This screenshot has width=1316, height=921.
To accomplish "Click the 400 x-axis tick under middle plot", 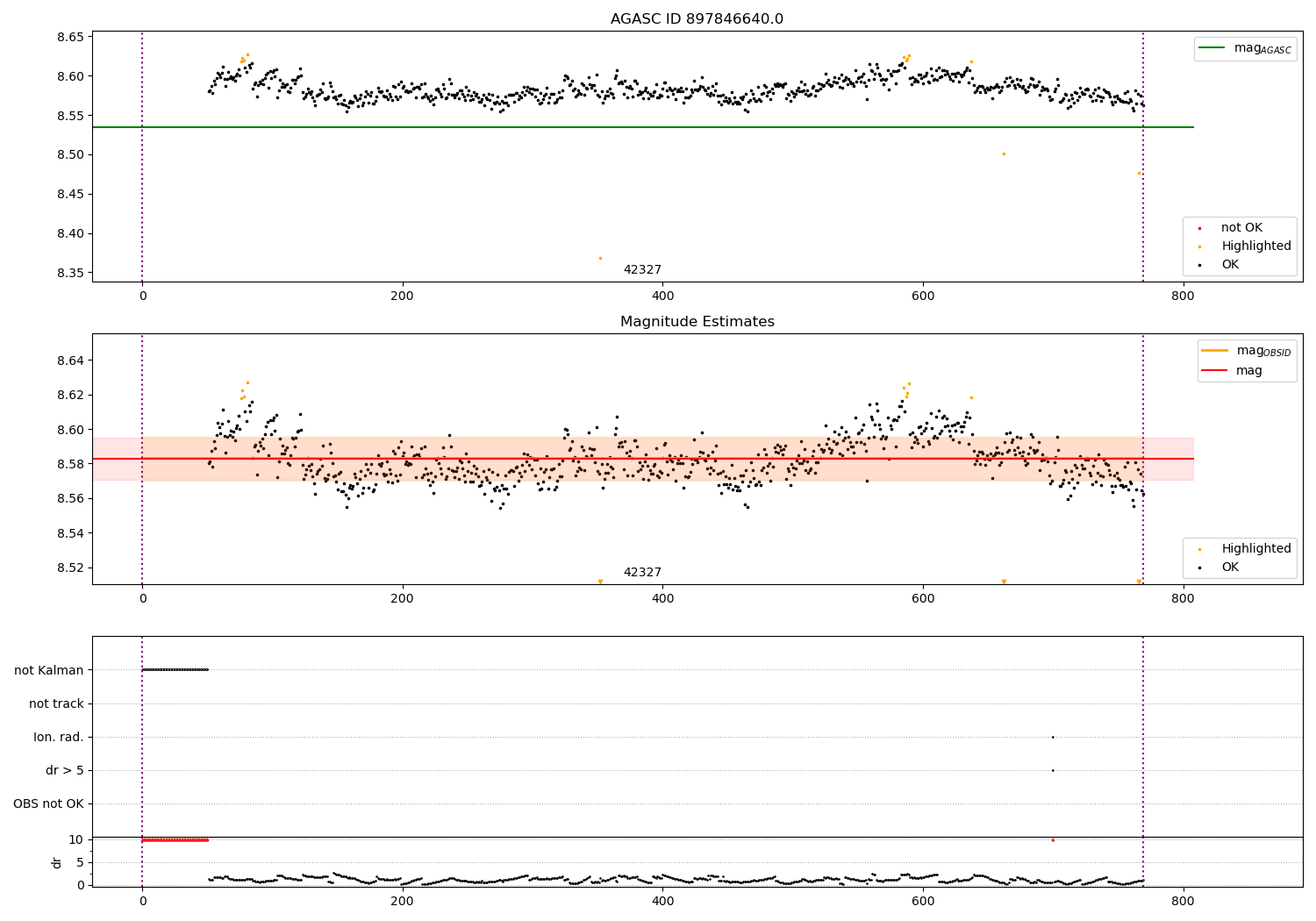I will pyautogui.click(x=662, y=599).
